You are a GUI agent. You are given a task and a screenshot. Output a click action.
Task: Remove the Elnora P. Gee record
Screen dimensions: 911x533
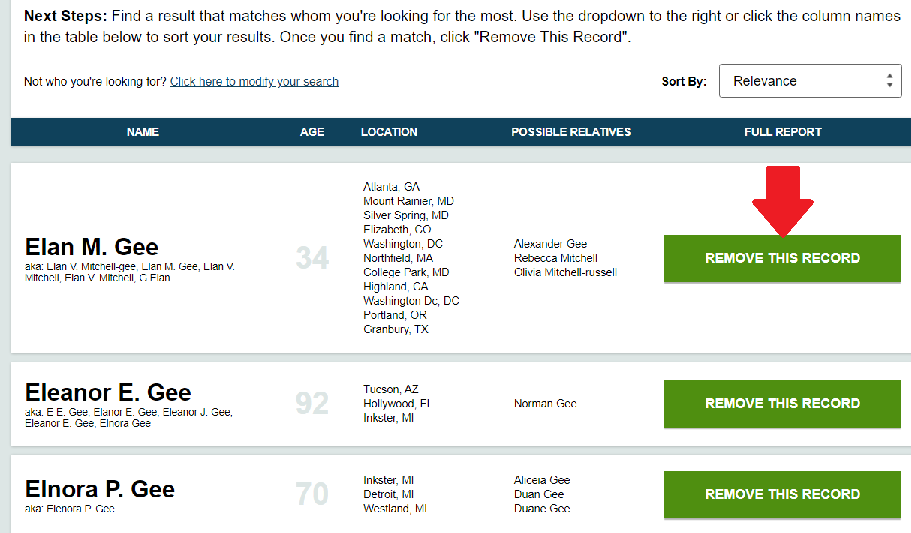(x=782, y=494)
